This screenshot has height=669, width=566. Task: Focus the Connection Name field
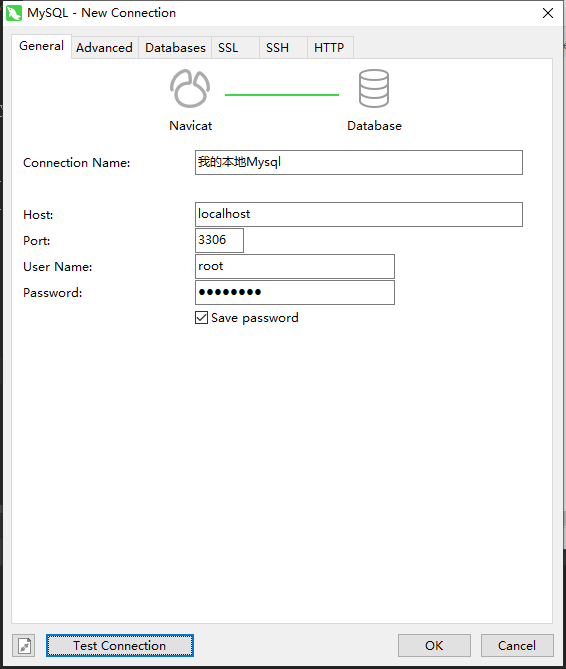coord(359,163)
